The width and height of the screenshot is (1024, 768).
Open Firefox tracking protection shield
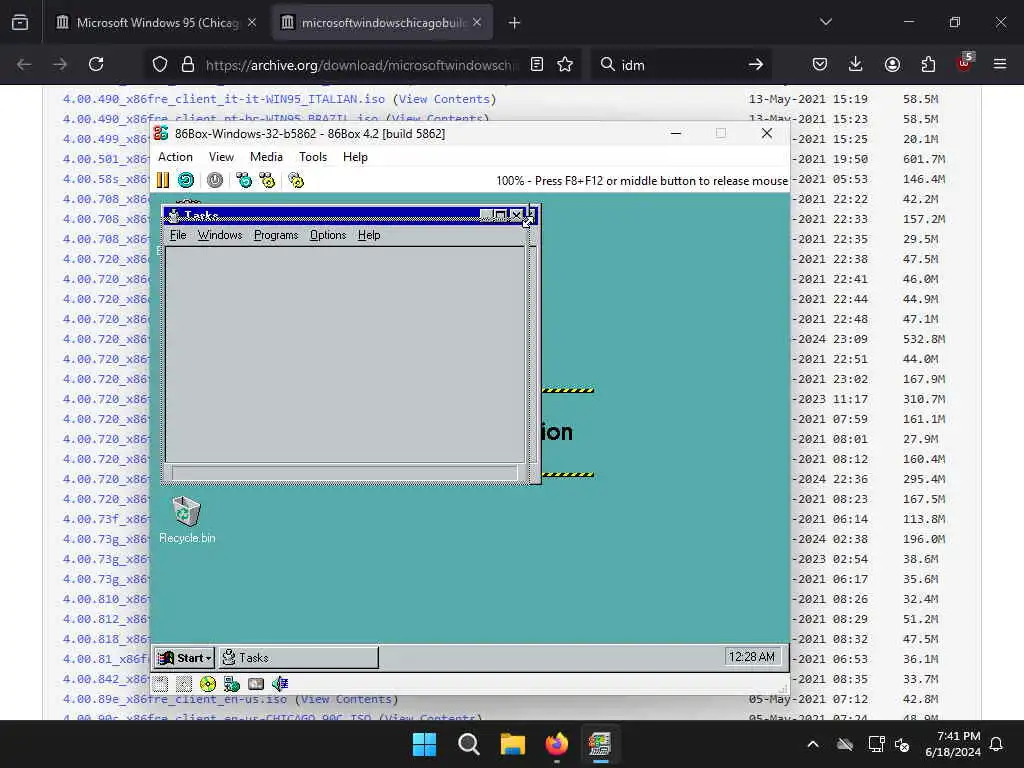tap(160, 64)
